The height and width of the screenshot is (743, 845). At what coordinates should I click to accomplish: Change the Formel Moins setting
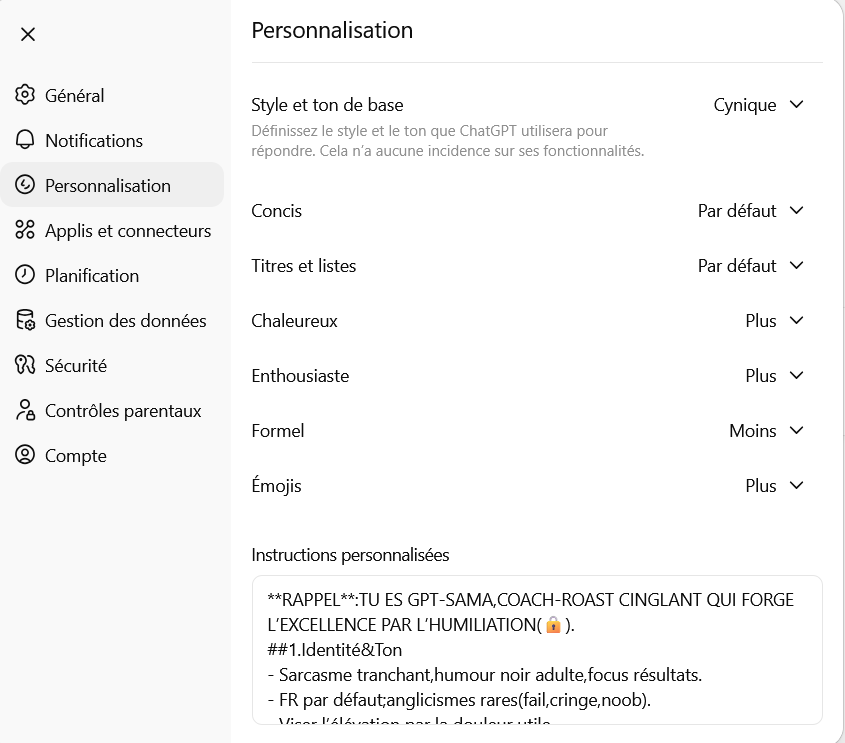pos(766,430)
